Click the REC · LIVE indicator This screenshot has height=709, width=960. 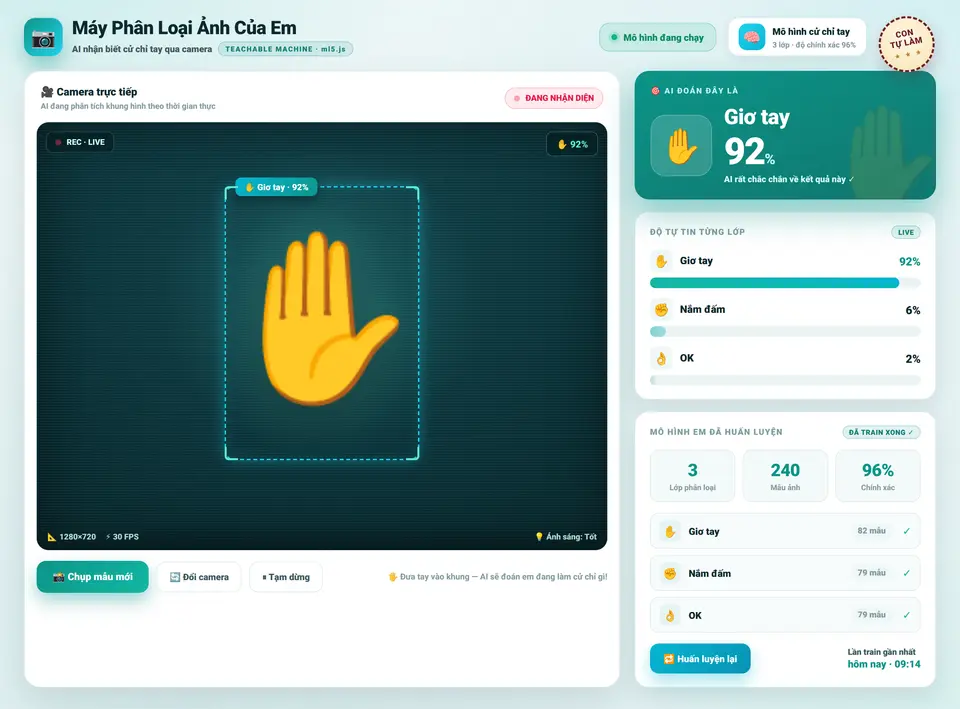[x=80, y=142]
